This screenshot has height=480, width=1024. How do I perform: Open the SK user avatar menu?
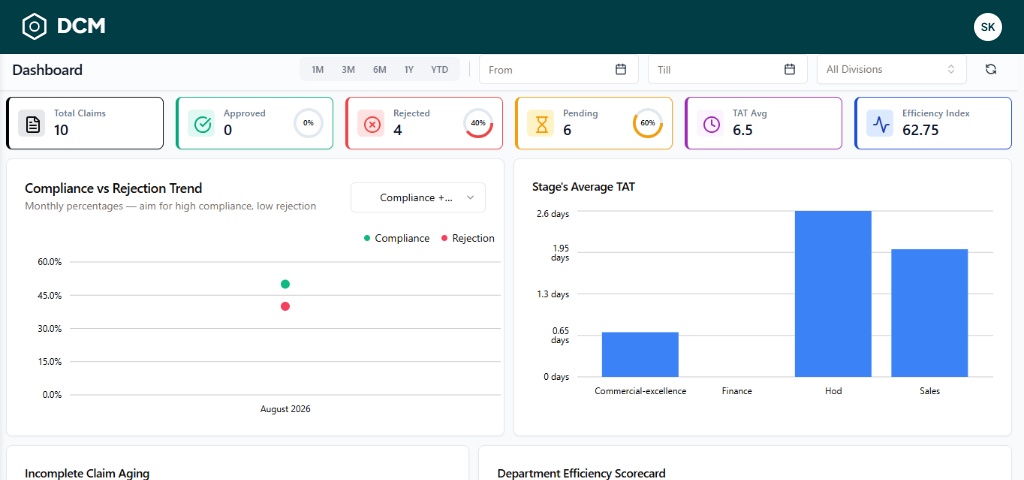coord(987,27)
